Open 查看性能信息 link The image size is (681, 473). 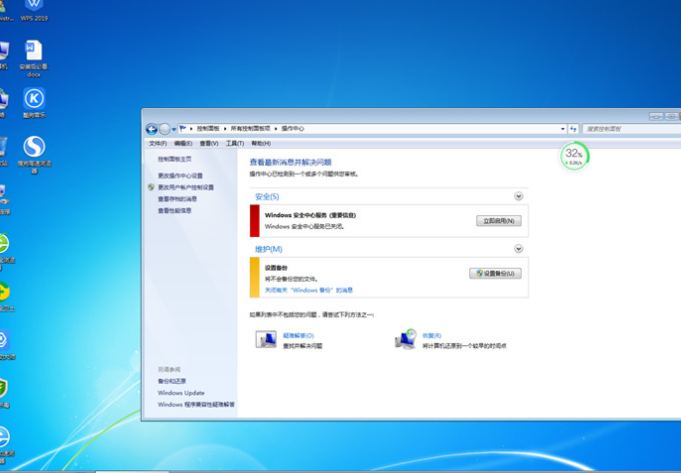pyautogui.click(x=175, y=211)
